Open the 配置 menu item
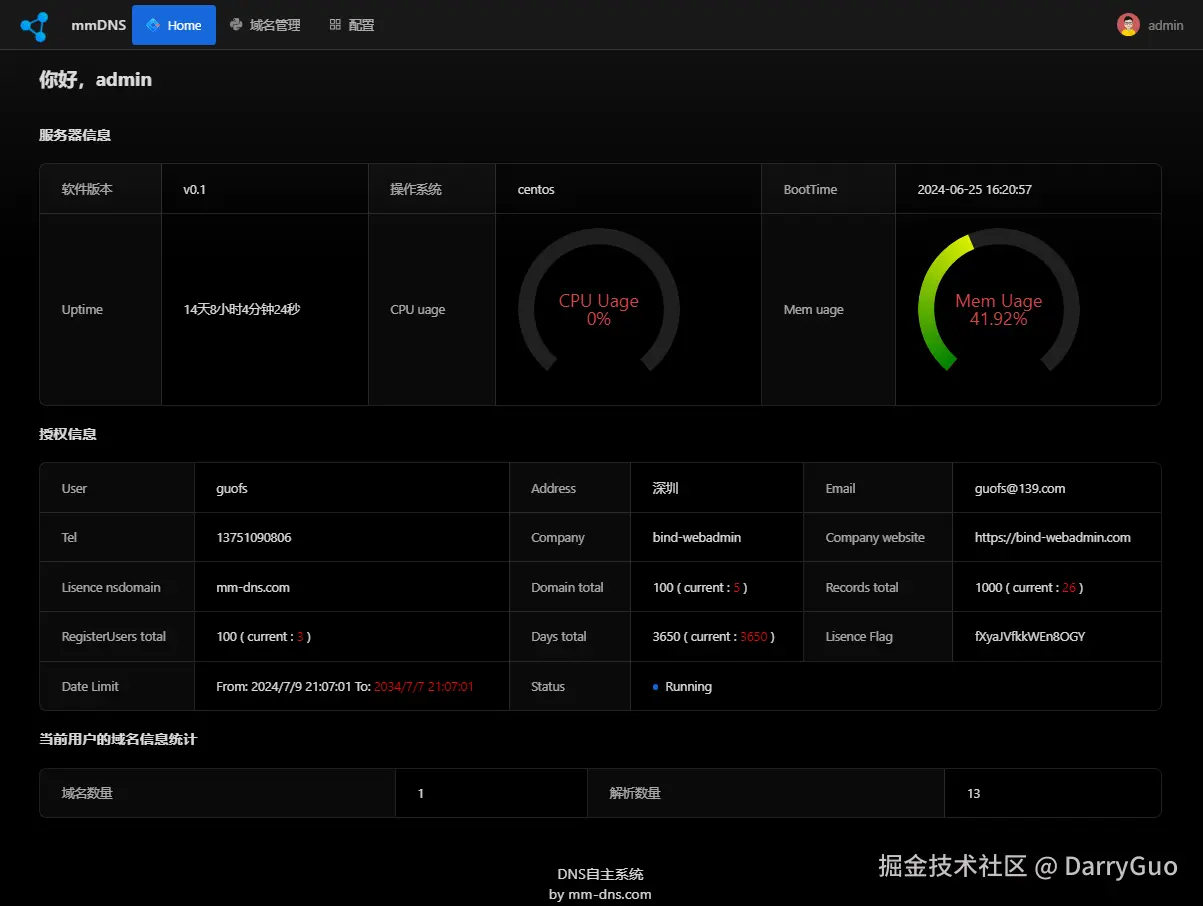 point(352,25)
